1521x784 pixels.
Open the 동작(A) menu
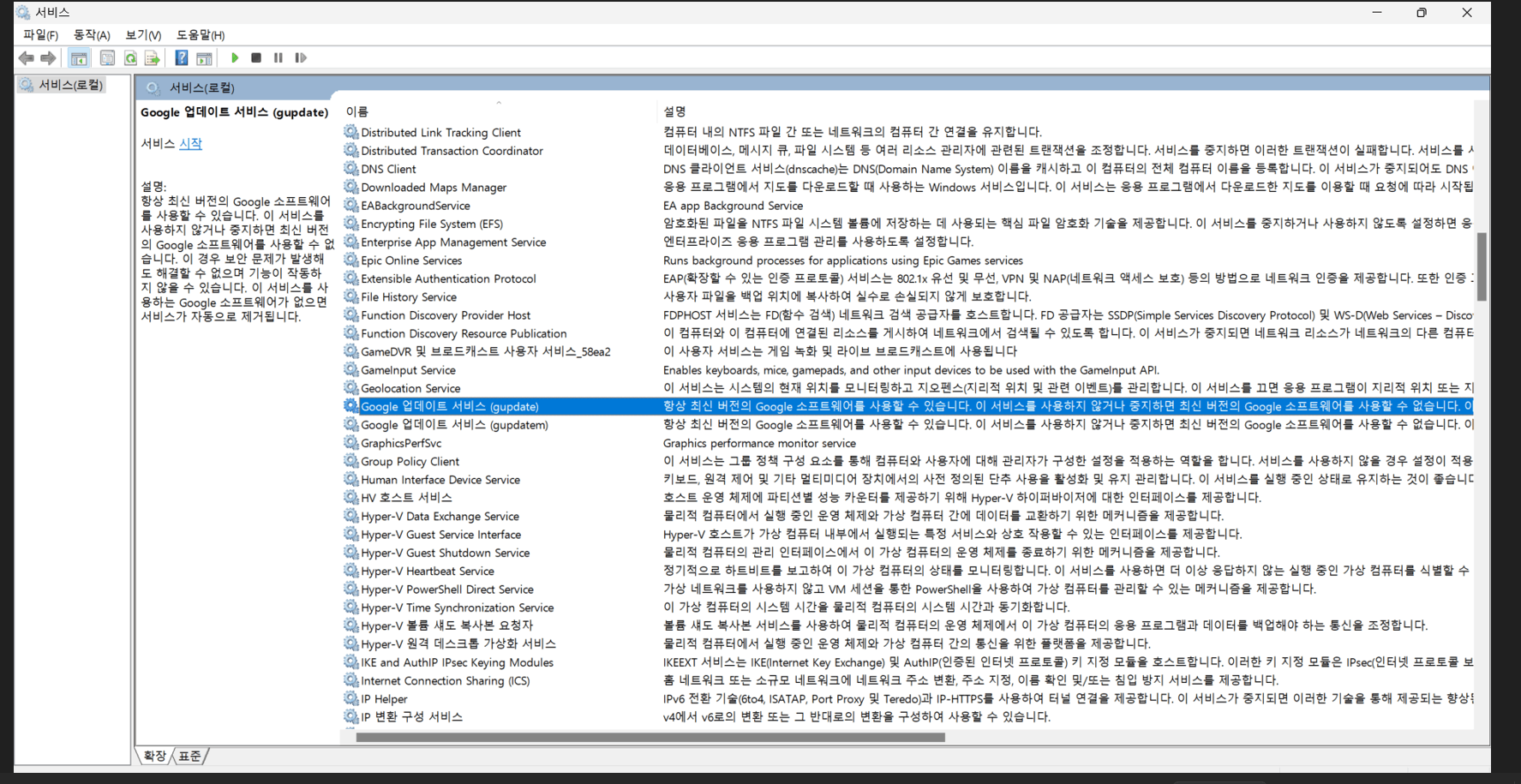tap(92, 35)
